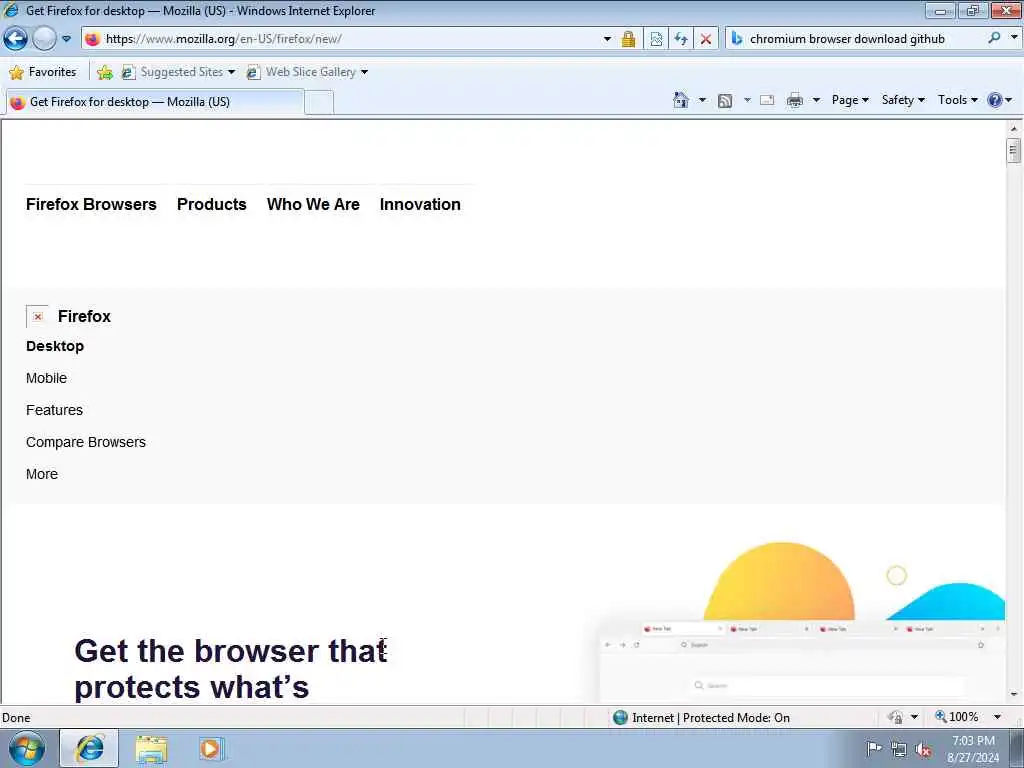1024x768 pixels.
Task: Click the status bar privacy/security icon
Action: click(895, 718)
